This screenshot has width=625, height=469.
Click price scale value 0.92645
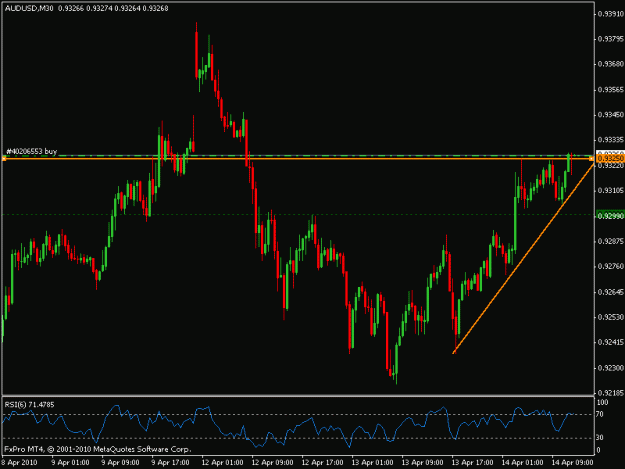(611, 292)
